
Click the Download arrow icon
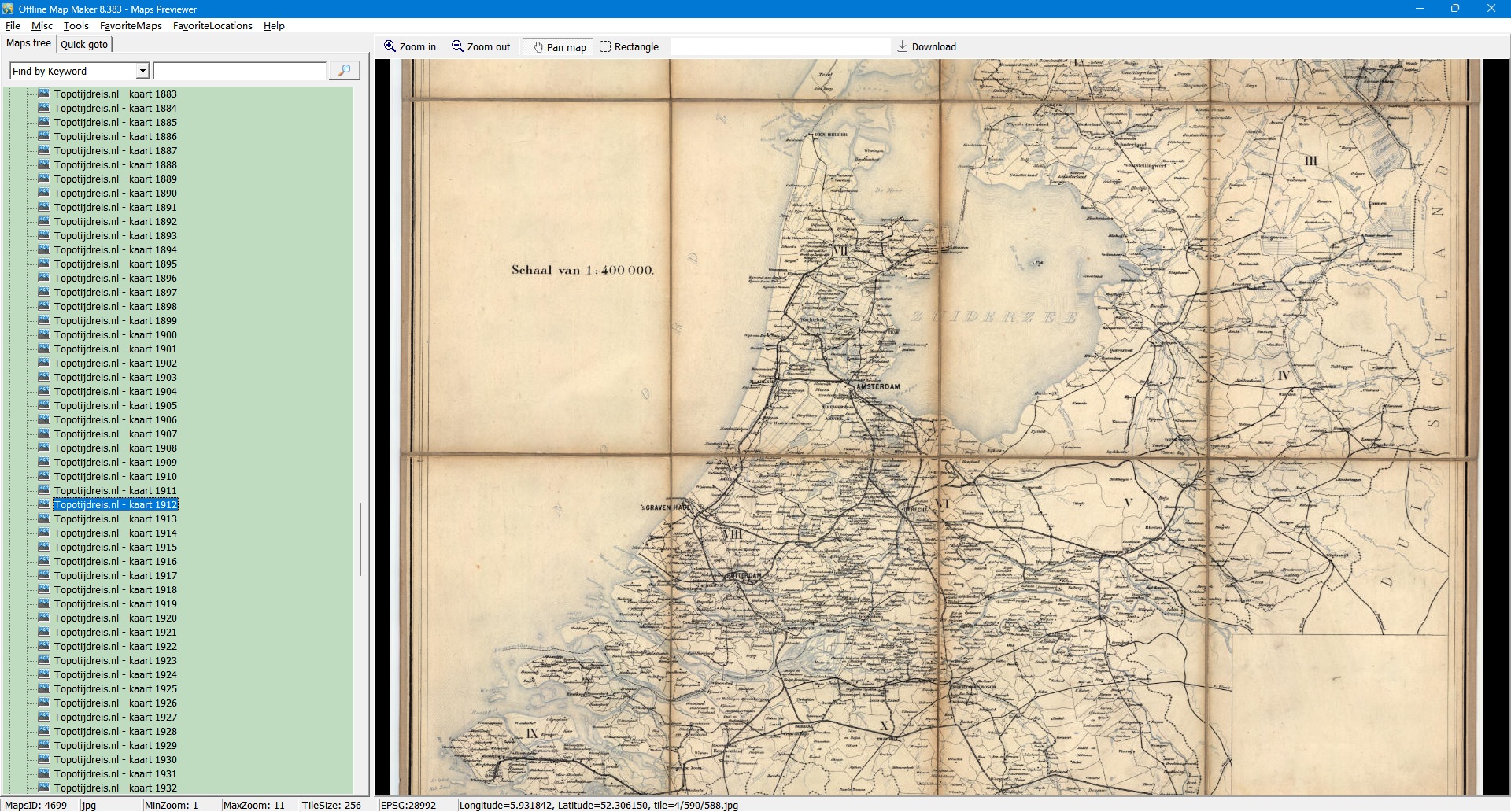pyautogui.click(x=903, y=46)
